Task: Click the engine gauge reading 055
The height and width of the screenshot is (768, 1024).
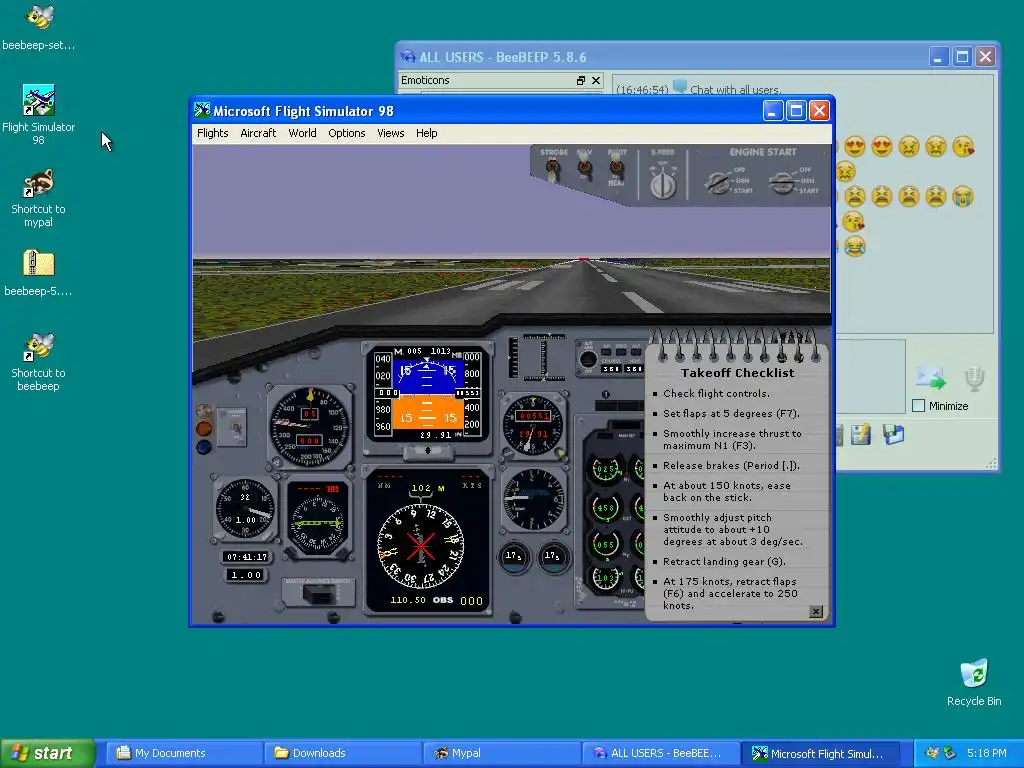Action: (605, 543)
